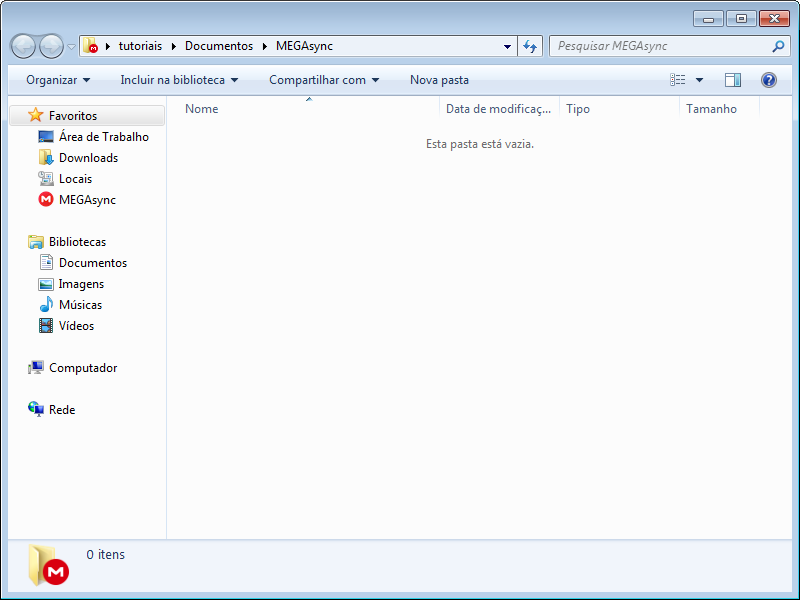Screen dimensions: 800x600
Task: Open recent pages dropdown next to Forward
Action: coord(72,47)
